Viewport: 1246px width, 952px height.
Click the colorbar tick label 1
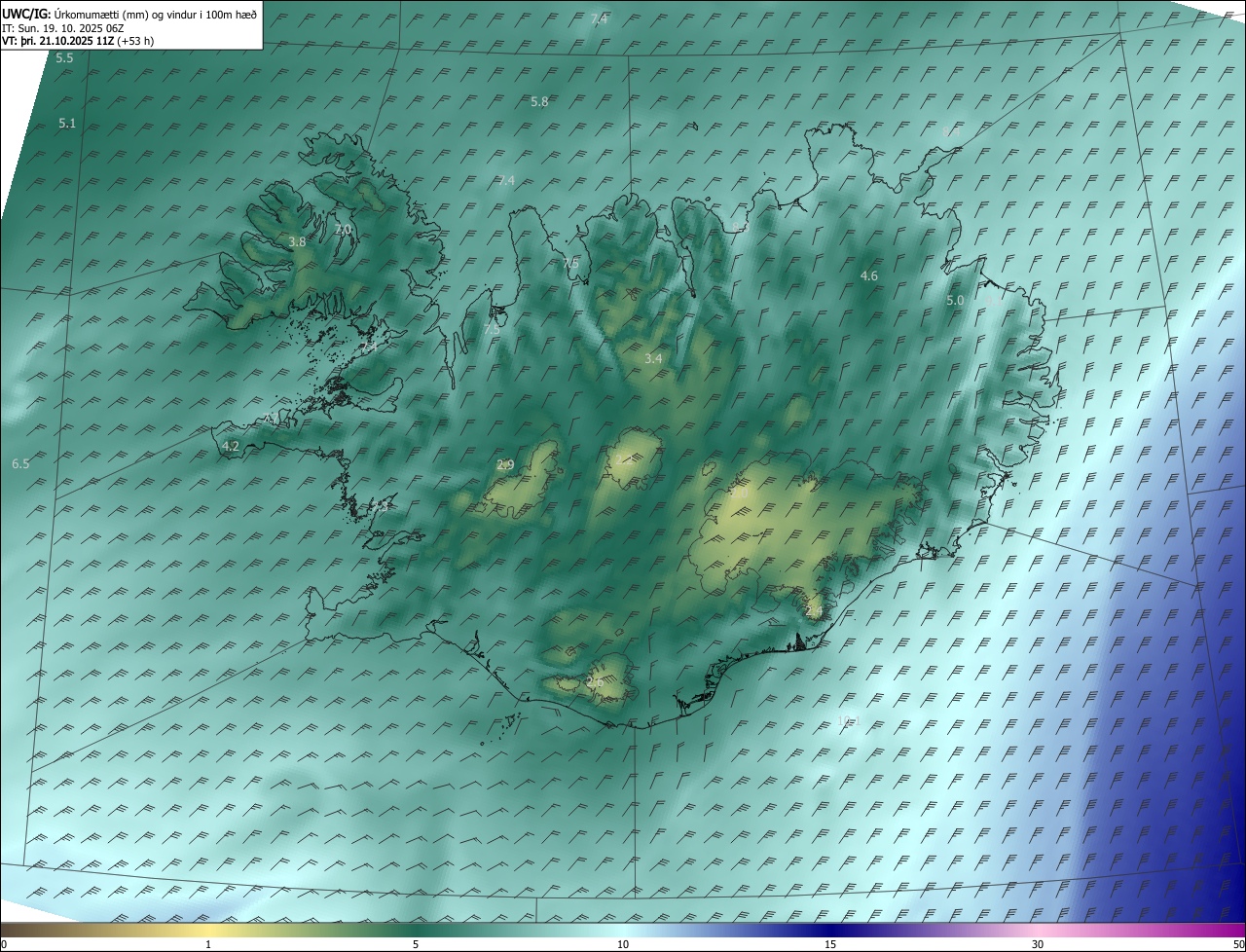tap(209, 944)
